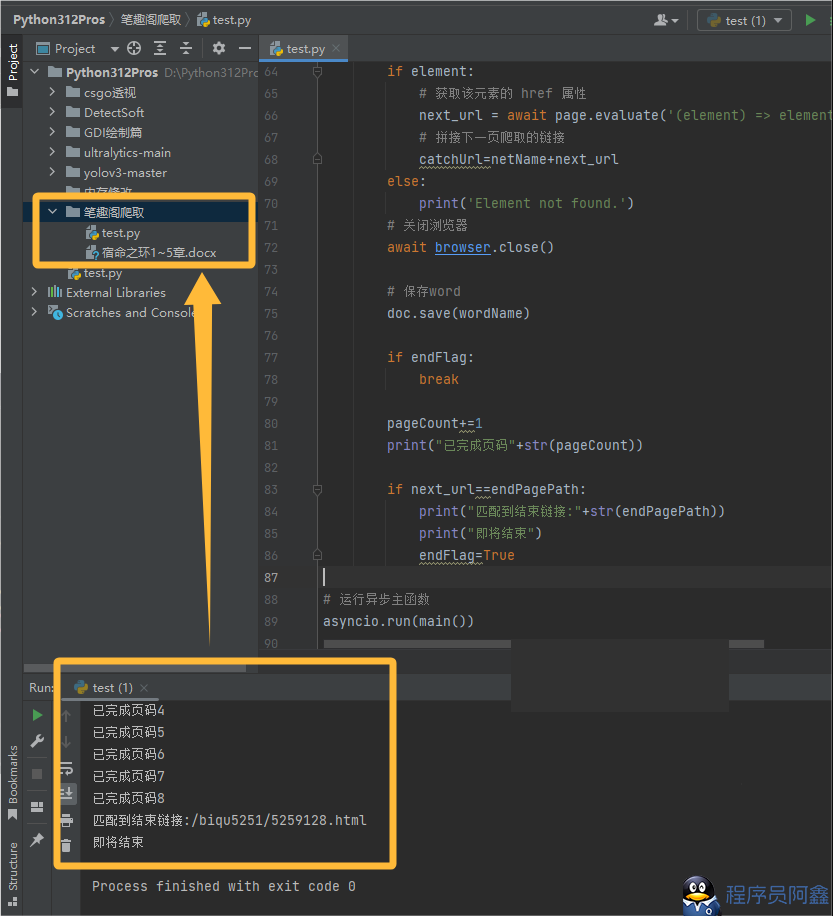833x916 pixels.
Task: Expand the yolov3-master folder arrow
Action: (x=52, y=172)
